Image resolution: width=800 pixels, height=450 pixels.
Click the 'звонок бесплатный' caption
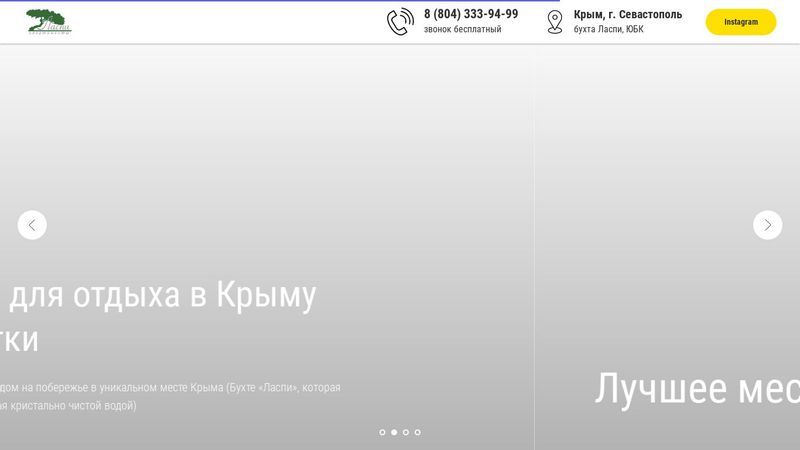pyautogui.click(x=462, y=30)
